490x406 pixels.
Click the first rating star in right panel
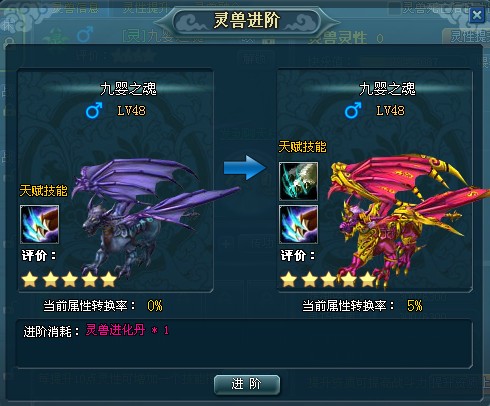(x=289, y=279)
